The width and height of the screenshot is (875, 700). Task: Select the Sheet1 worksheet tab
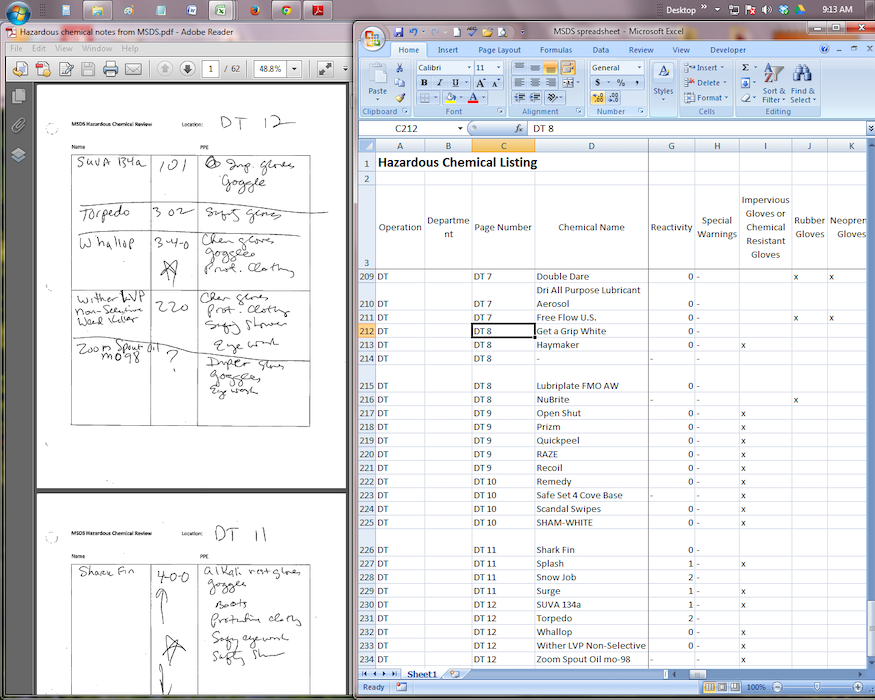coord(422,674)
